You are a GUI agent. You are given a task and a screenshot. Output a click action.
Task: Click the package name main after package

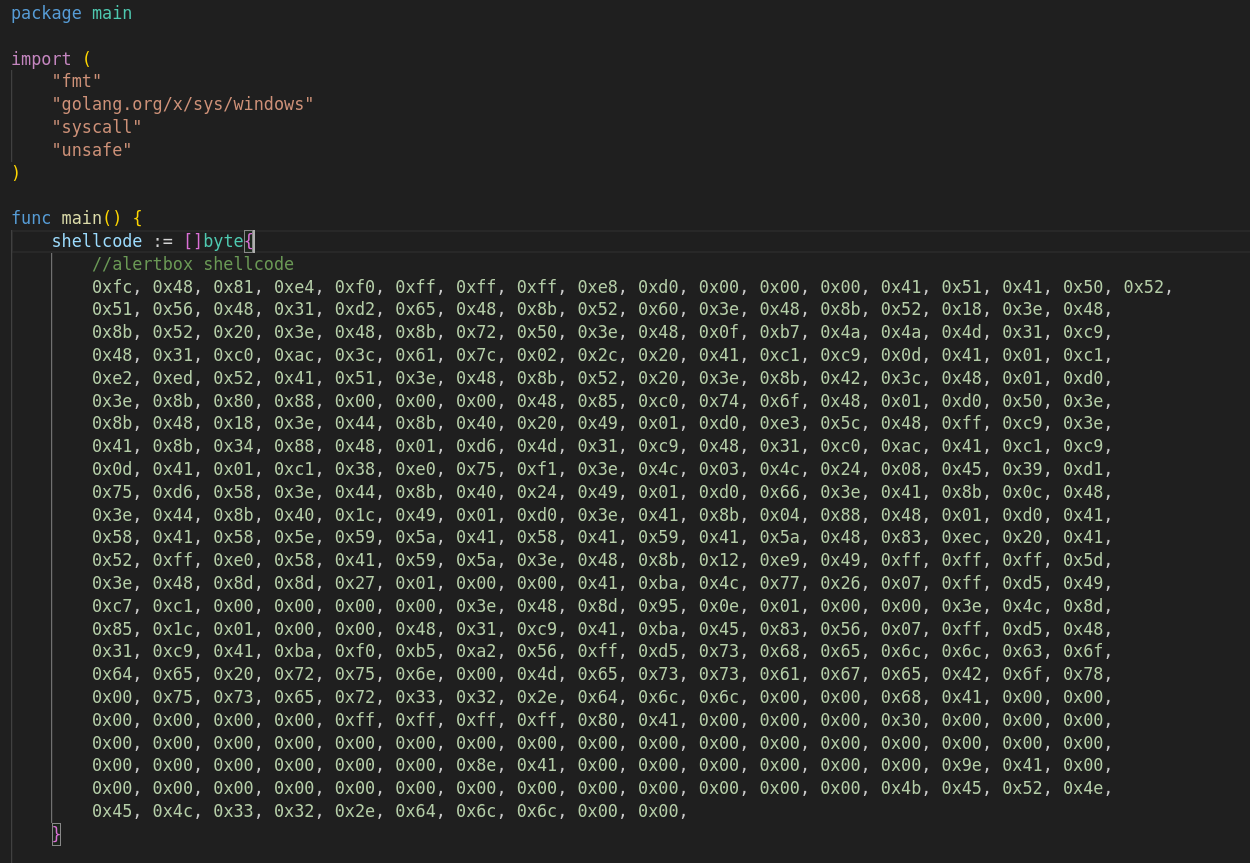[x=112, y=14]
